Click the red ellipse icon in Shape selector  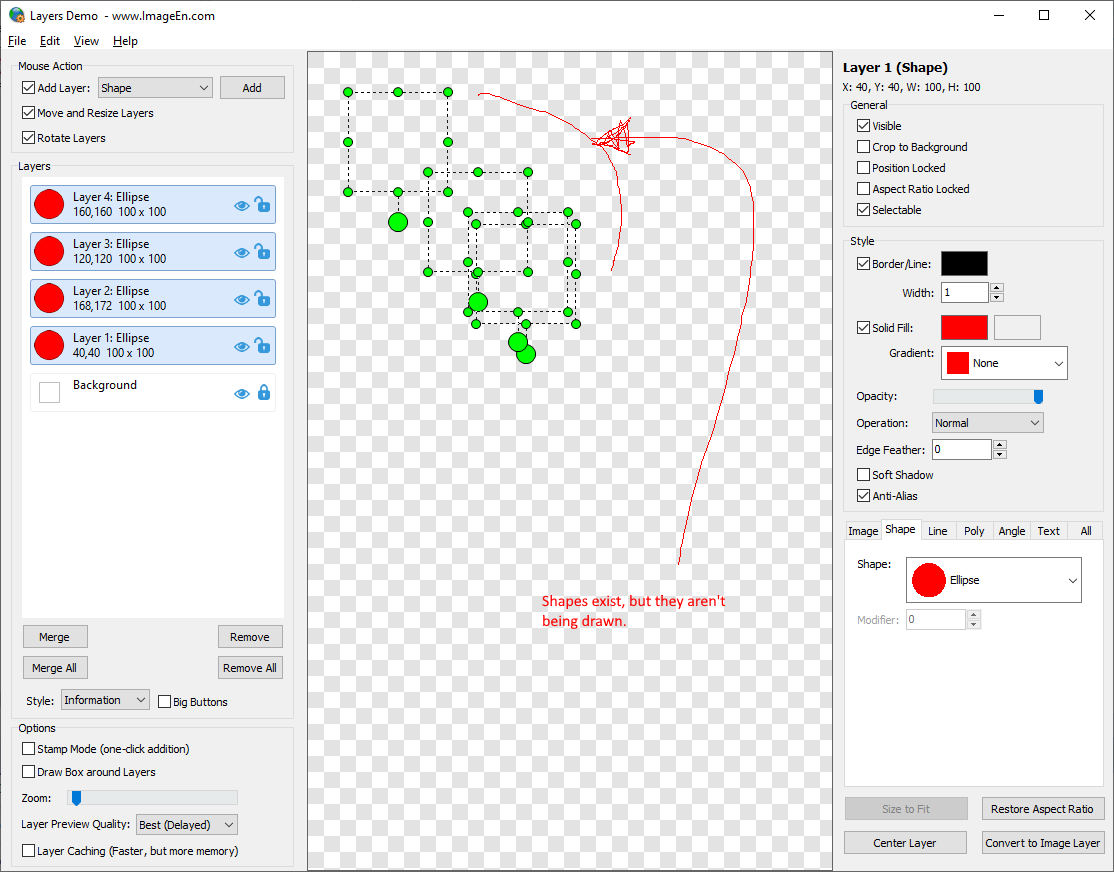pyautogui.click(x=929, y=580)
